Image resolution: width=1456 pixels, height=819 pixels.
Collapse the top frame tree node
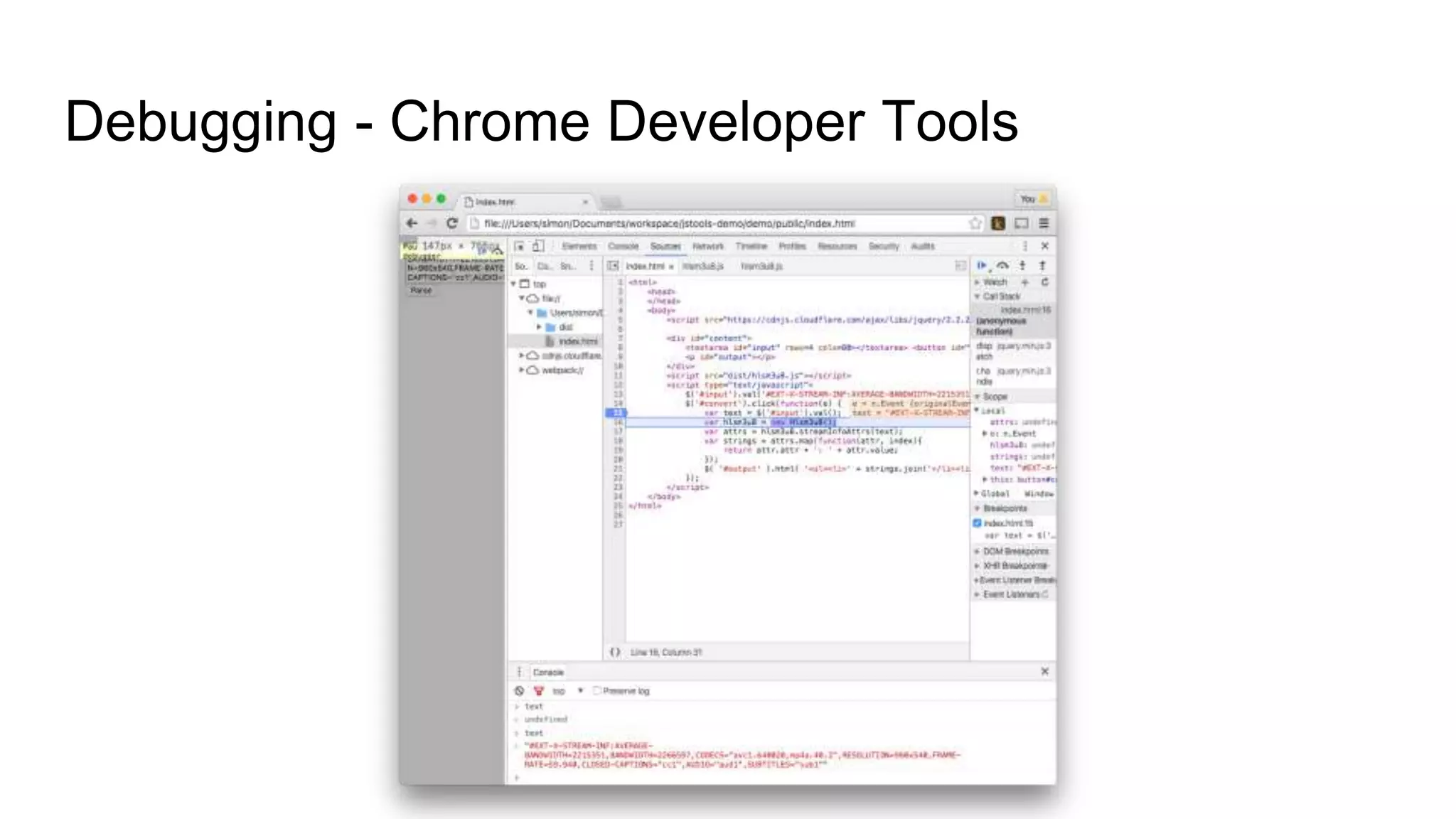tap(514, 284)
